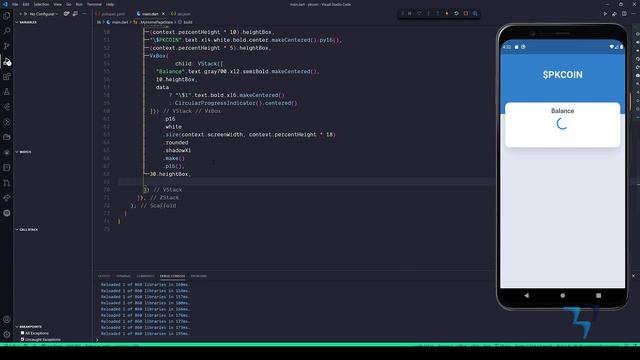The height and width of the screenshot is (360, 640).
Task: Close the main.dart editor tab
Action: tap(163, 14)
